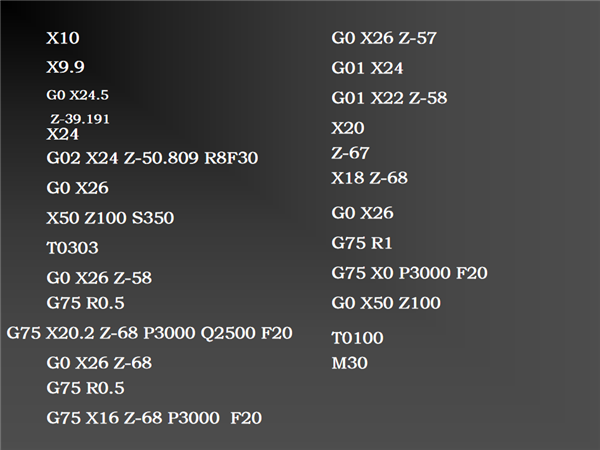Click the X10 code line
The width and height of the screenshot is (600, 450).
click(63, 38)
